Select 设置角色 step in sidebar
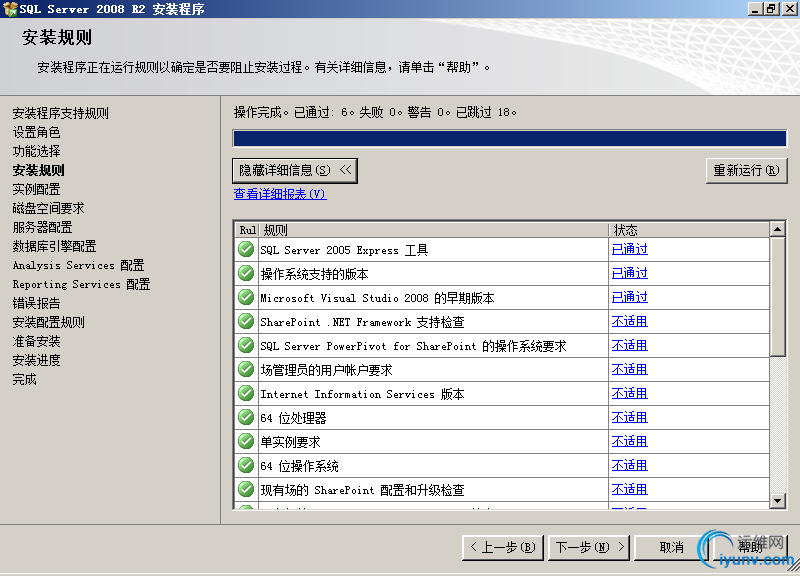Image resolution: width=800 pixels, height=576 pixels. [36, 132]
